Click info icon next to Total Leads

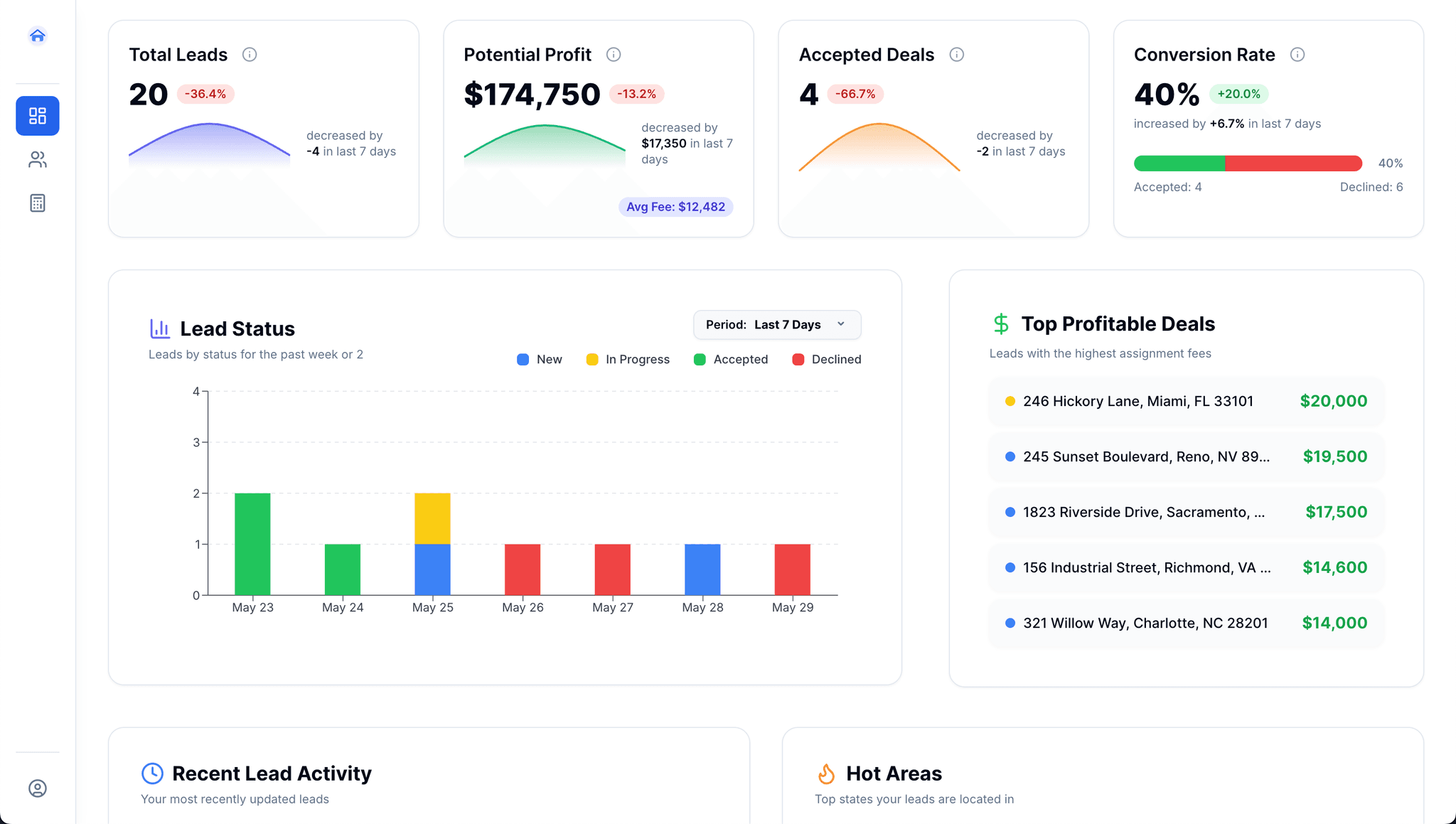pos(250,55)
